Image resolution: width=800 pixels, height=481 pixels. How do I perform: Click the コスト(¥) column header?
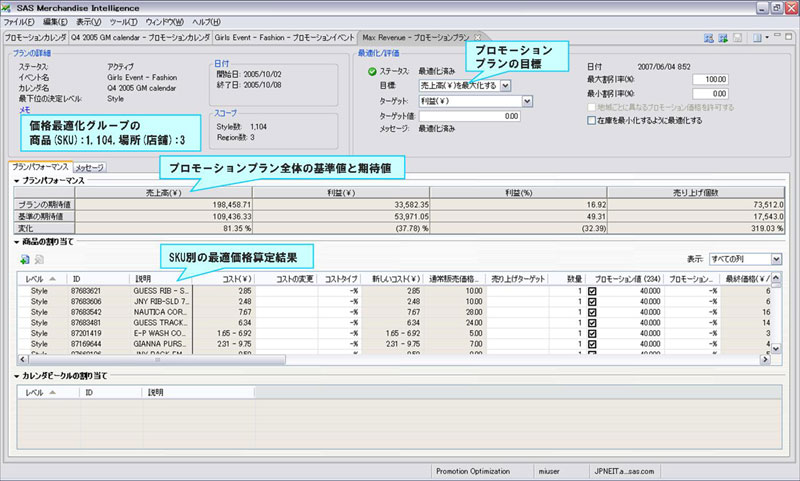(x=223, y=279)
